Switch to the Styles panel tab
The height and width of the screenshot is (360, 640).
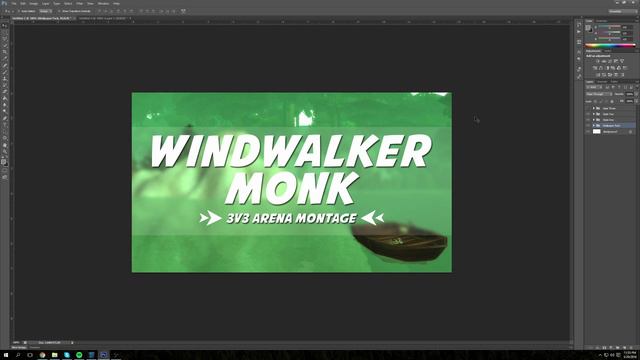pos(608,51)
